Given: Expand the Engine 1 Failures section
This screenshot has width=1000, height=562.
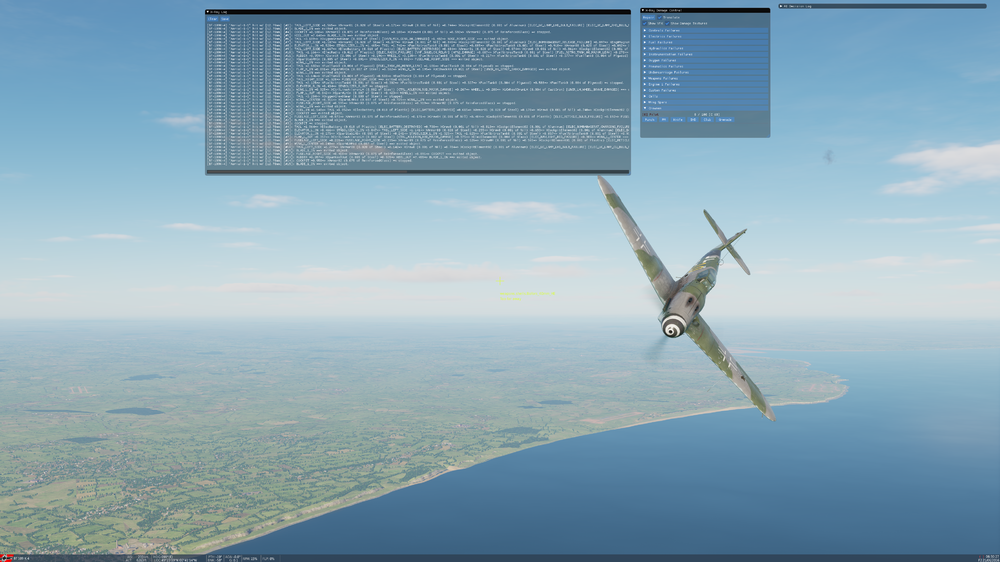Looking at the screenshot, I should click(705, 84).
